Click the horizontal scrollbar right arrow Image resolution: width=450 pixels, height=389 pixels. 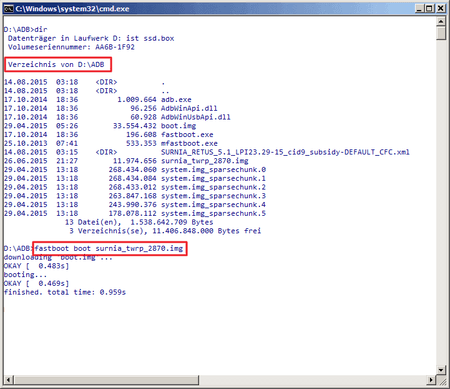click(x=431, y=380)
